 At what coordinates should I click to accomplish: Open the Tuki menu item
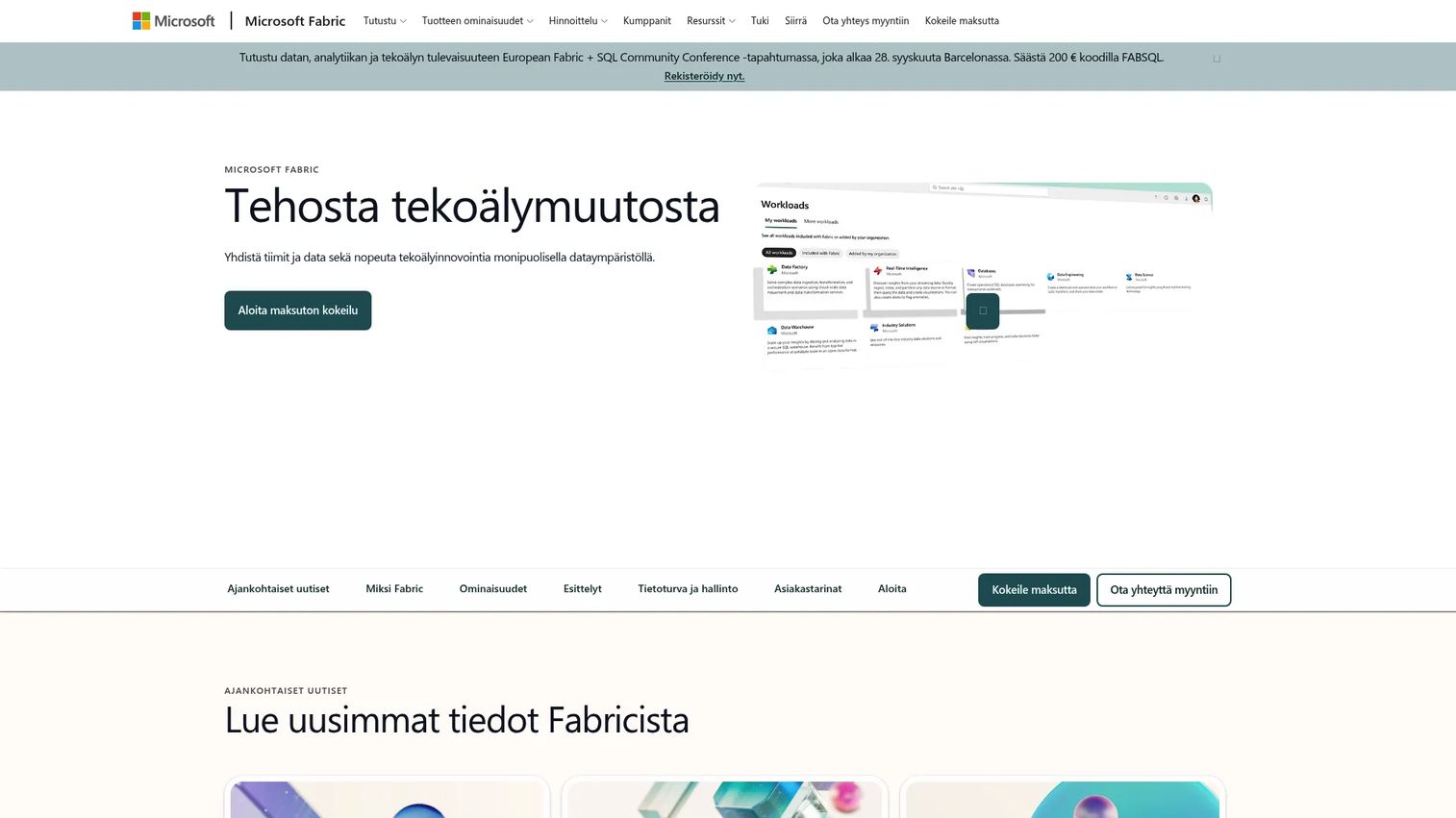pyautogui.click(x=760, y=20)
